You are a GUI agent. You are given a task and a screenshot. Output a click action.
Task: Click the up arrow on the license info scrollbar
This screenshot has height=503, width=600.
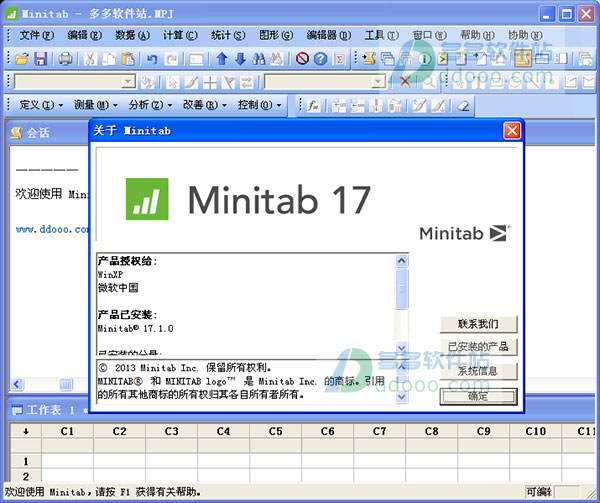[x=401, y=261]
